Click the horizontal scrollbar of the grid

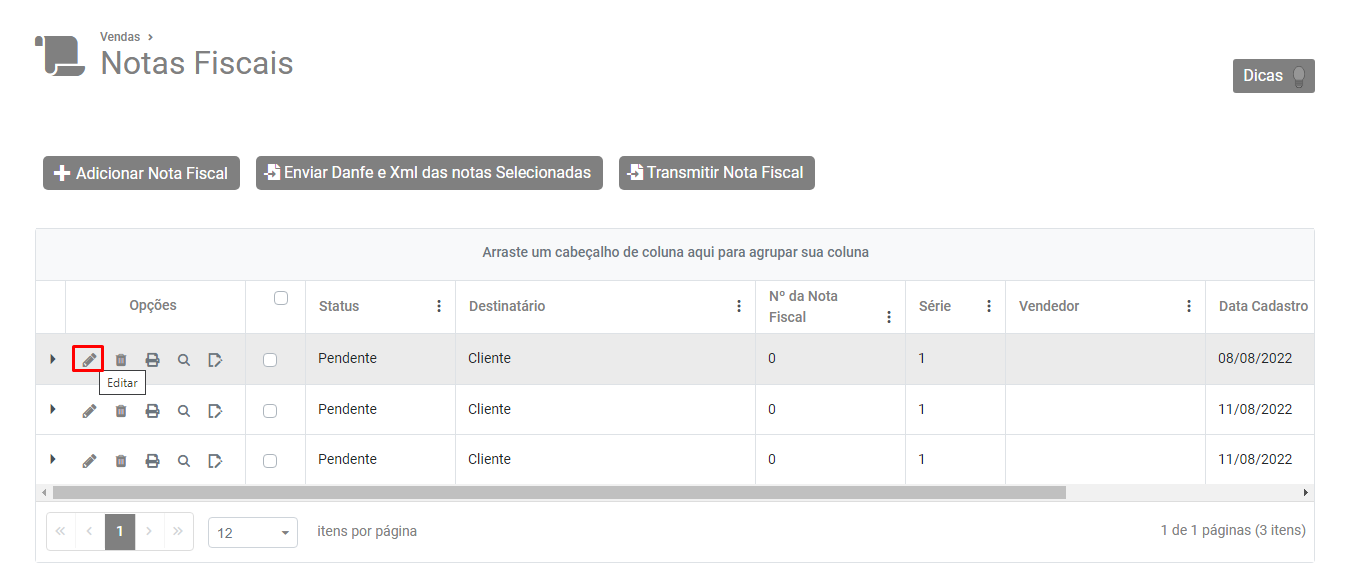[x=559, y=493]
